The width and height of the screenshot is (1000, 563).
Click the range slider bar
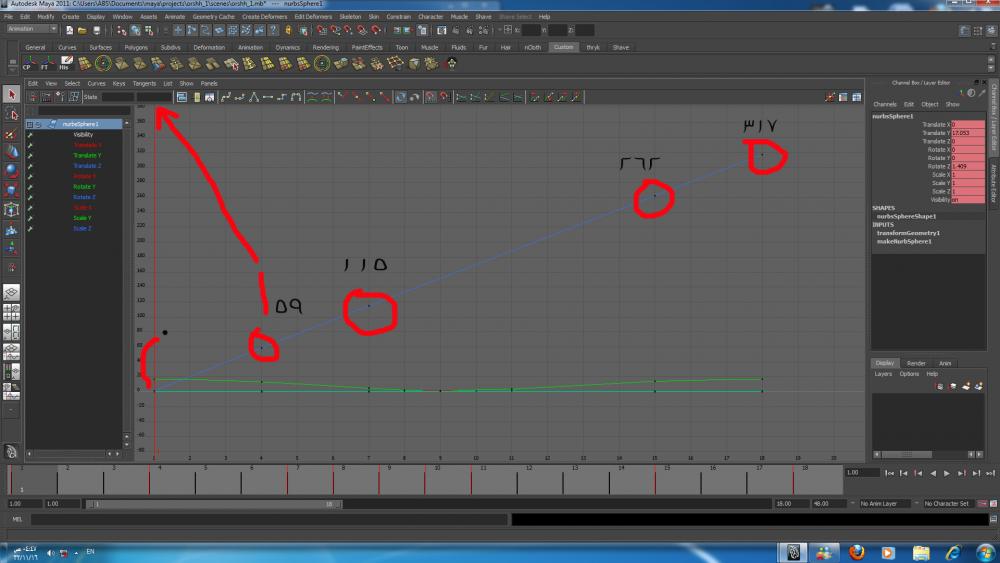[x=214, y=504]
